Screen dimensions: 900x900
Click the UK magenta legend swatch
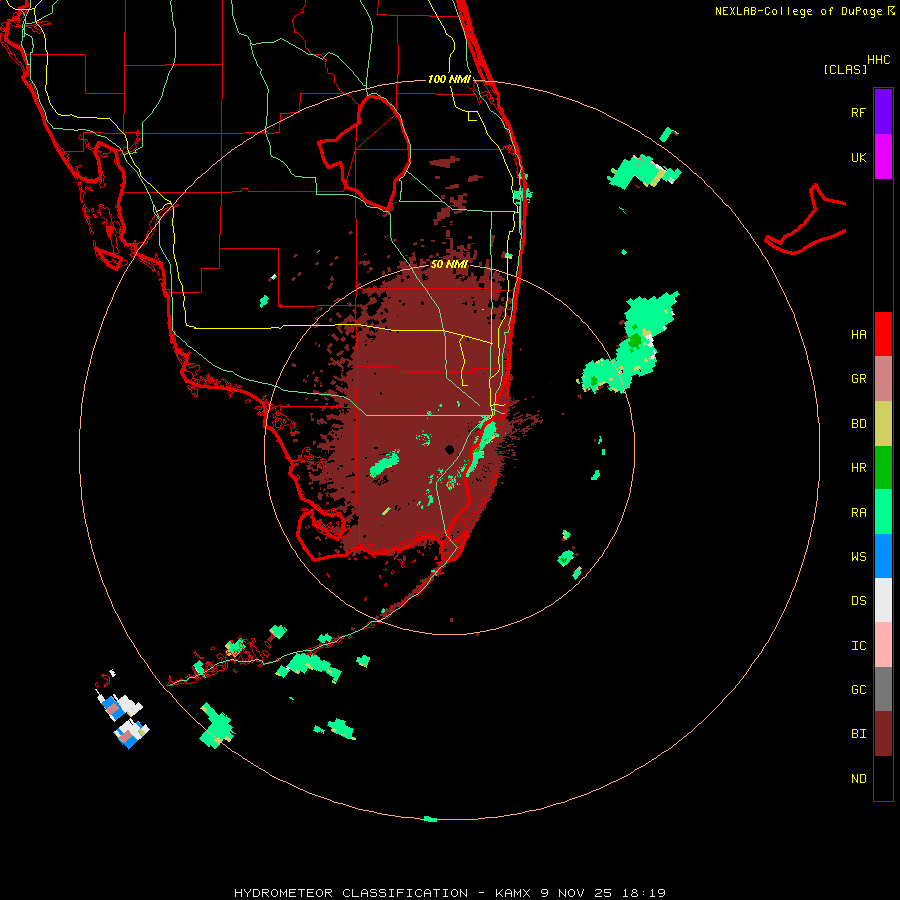pos(883,157)
